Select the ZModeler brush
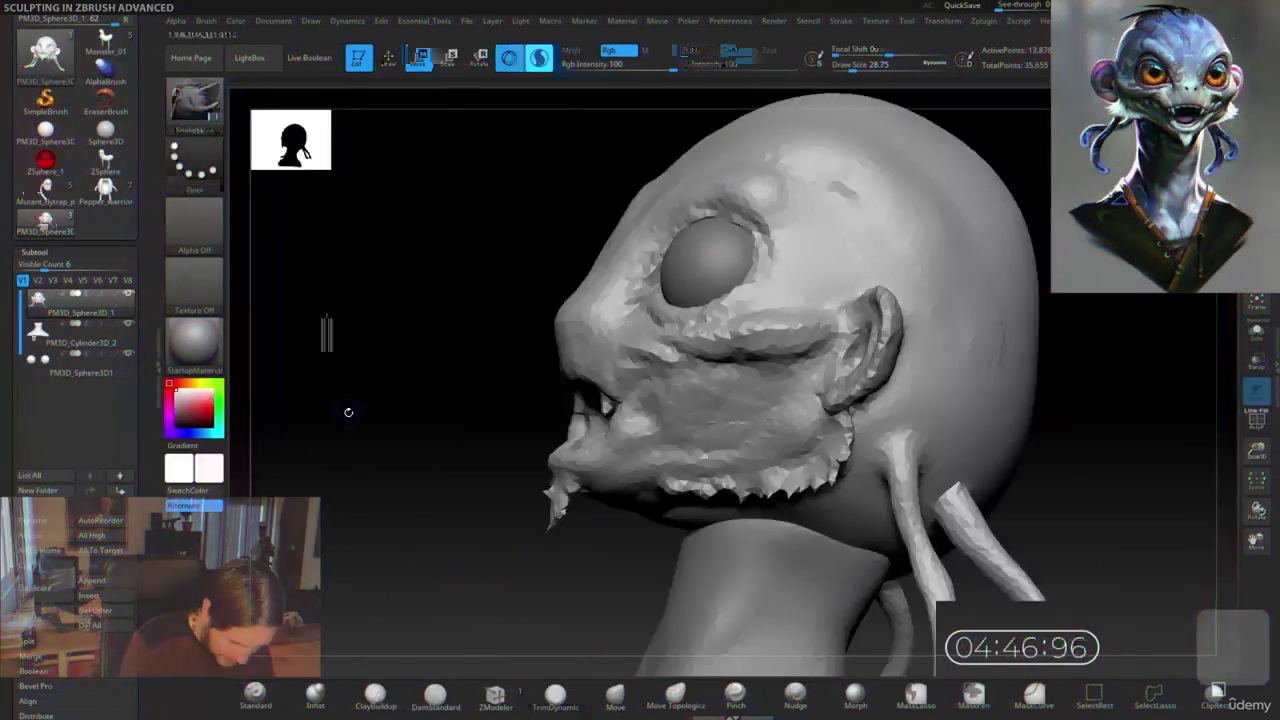The width and height of the screenshot is (1280, 720). (x=495, y=696)
